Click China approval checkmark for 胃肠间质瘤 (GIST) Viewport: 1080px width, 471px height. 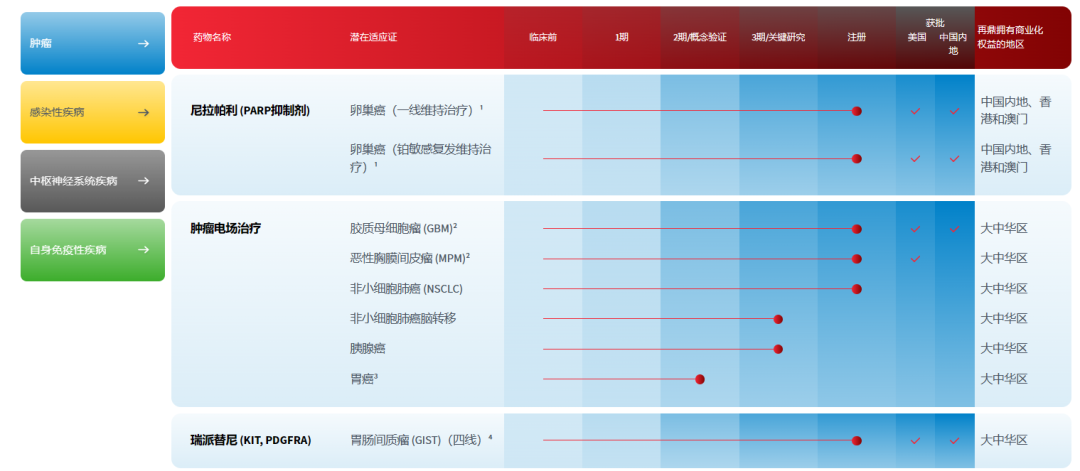pyautogui.click(x=955, y=441)
